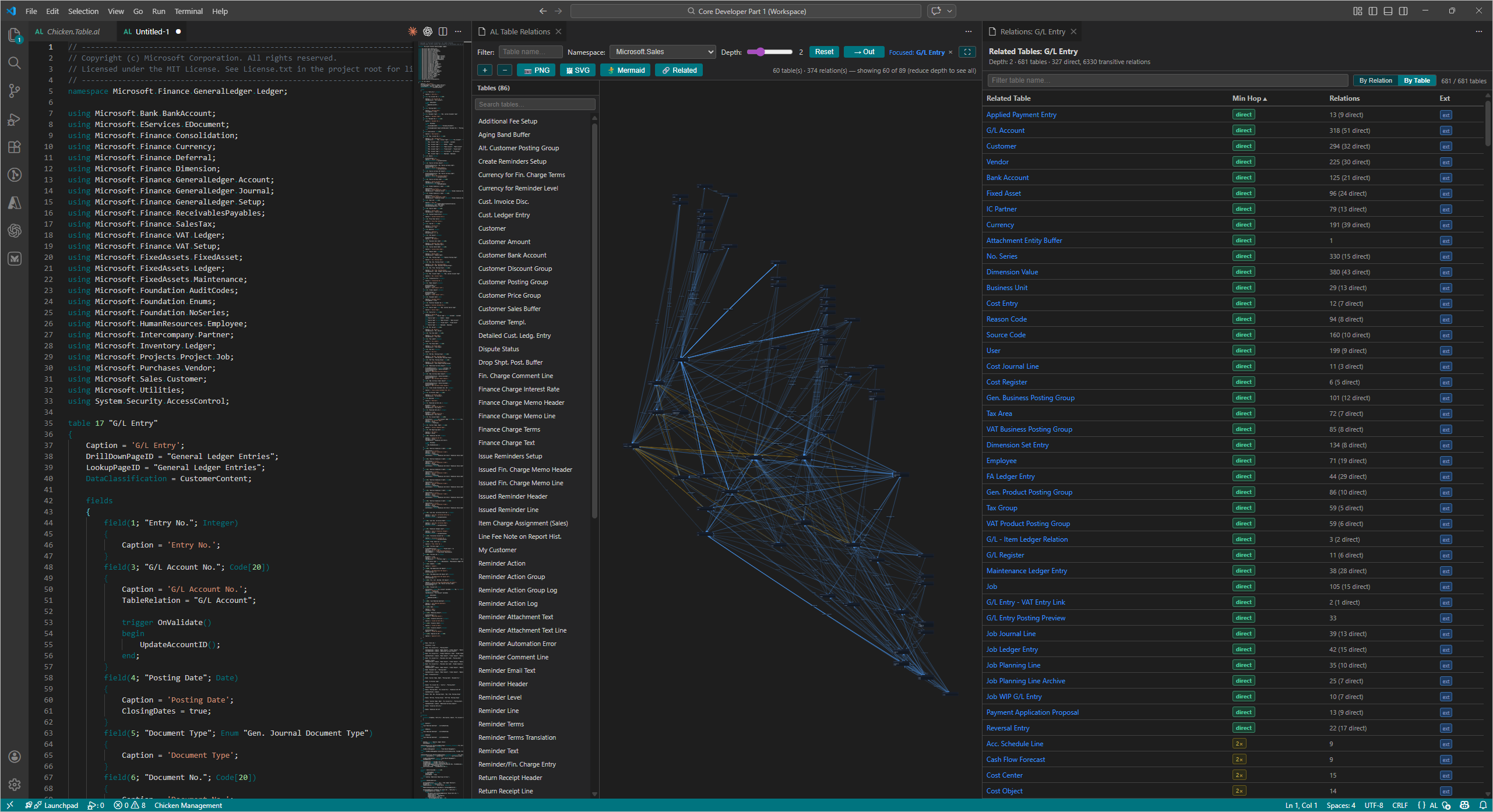Open Run and Debug view
1493x812 pixels.
click(15, 119)
